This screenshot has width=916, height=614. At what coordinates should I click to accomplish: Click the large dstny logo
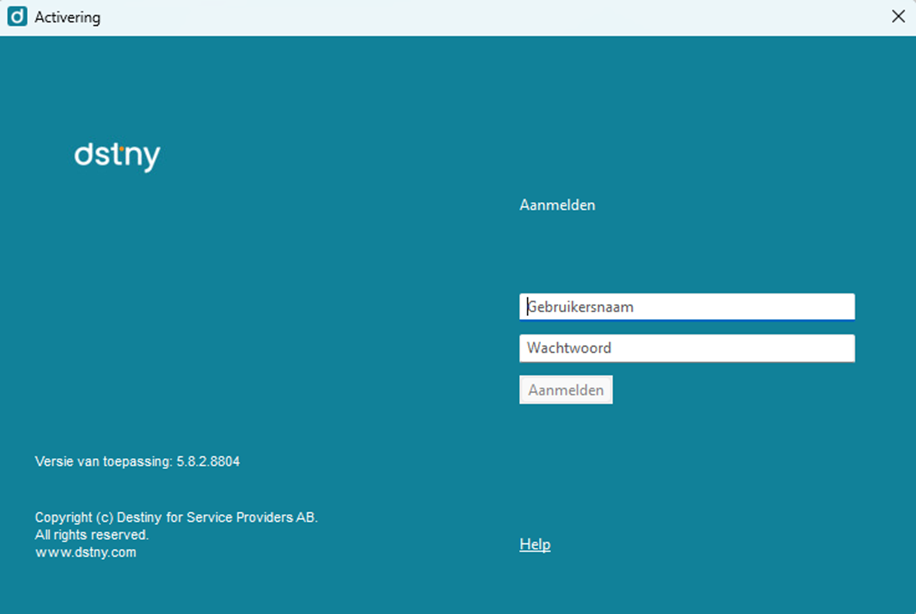pos(117,156)
